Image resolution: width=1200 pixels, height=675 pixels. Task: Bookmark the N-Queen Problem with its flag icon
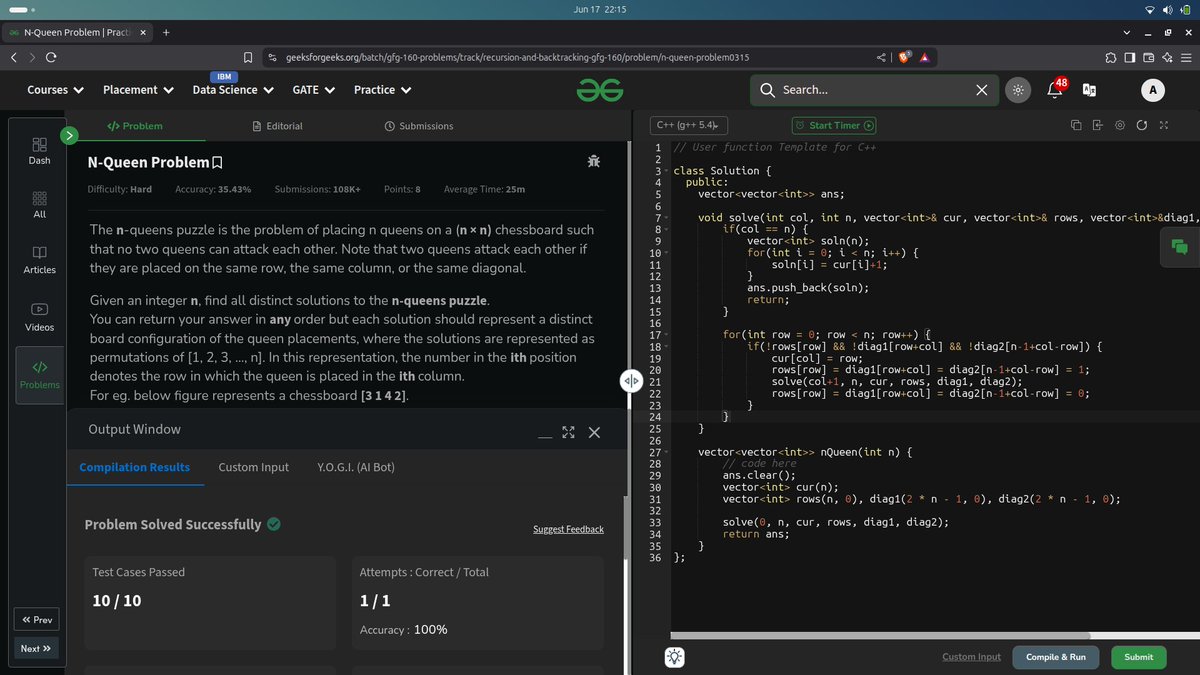[217, 162]
